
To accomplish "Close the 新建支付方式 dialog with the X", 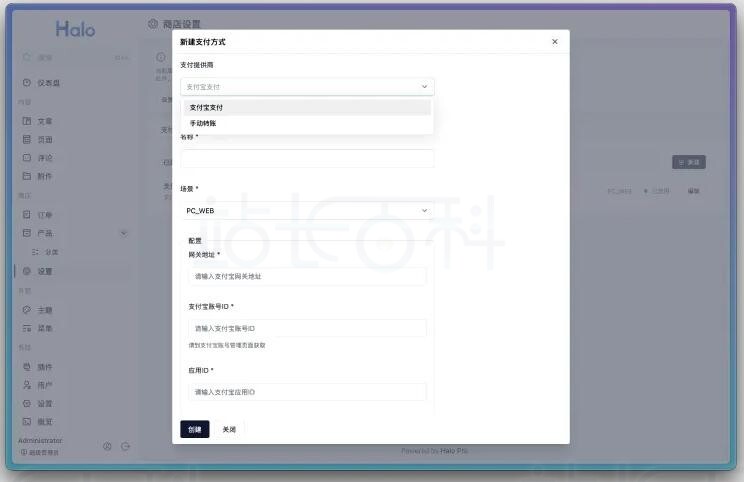I will [x=555, y=42].
